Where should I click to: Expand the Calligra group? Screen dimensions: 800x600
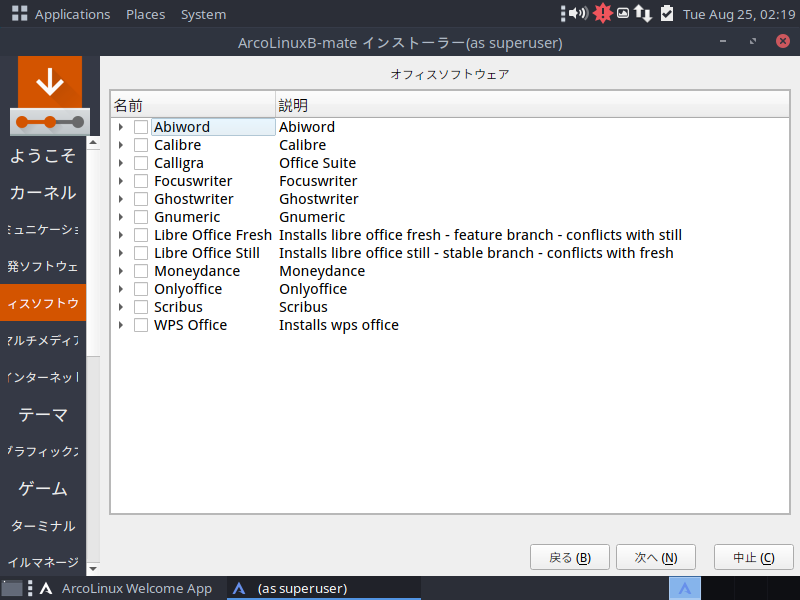click(121, 163)
